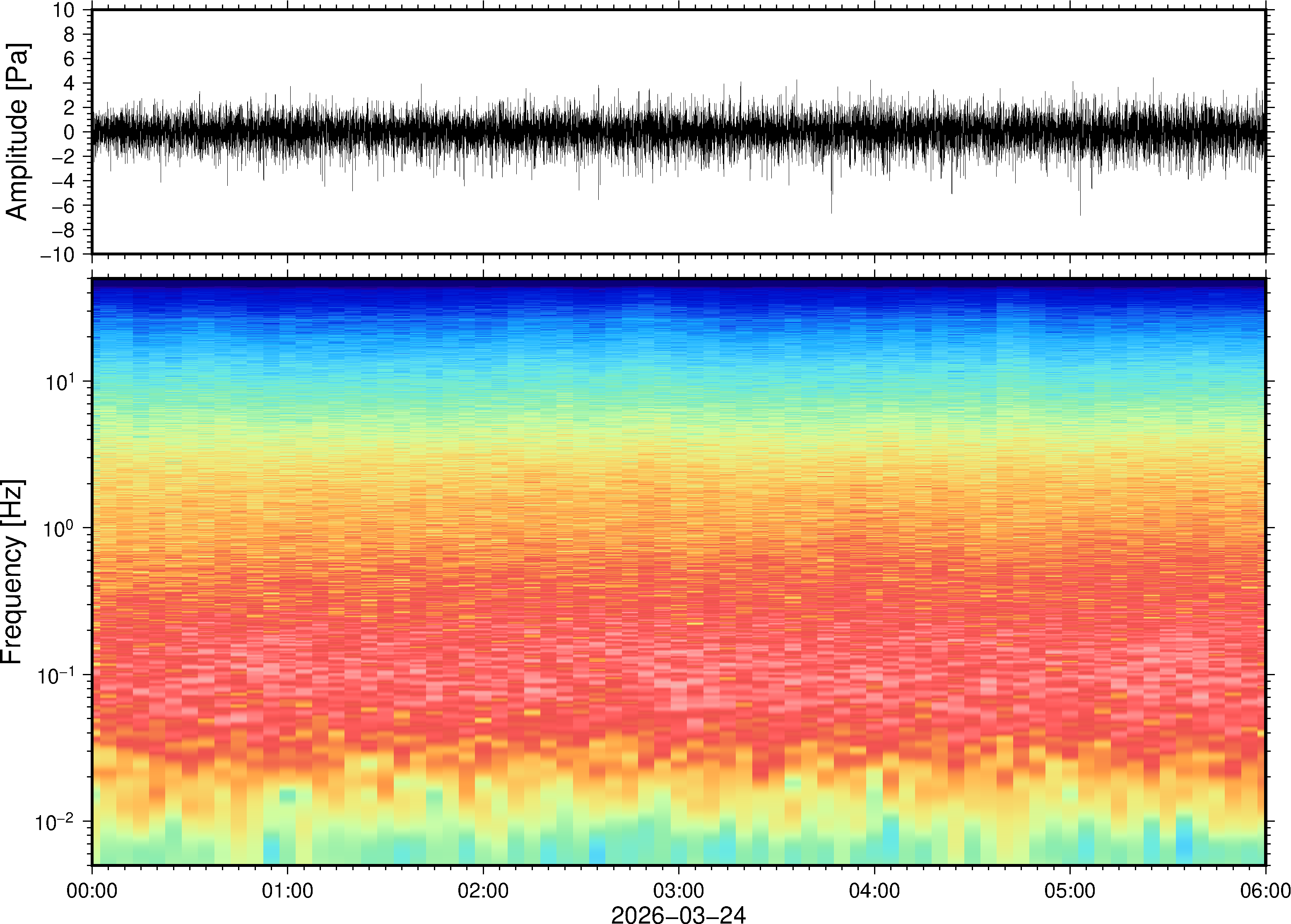The image size is (1291, 924).
Task: Click the 02:00 time axis label
Action: coord(483,890)
